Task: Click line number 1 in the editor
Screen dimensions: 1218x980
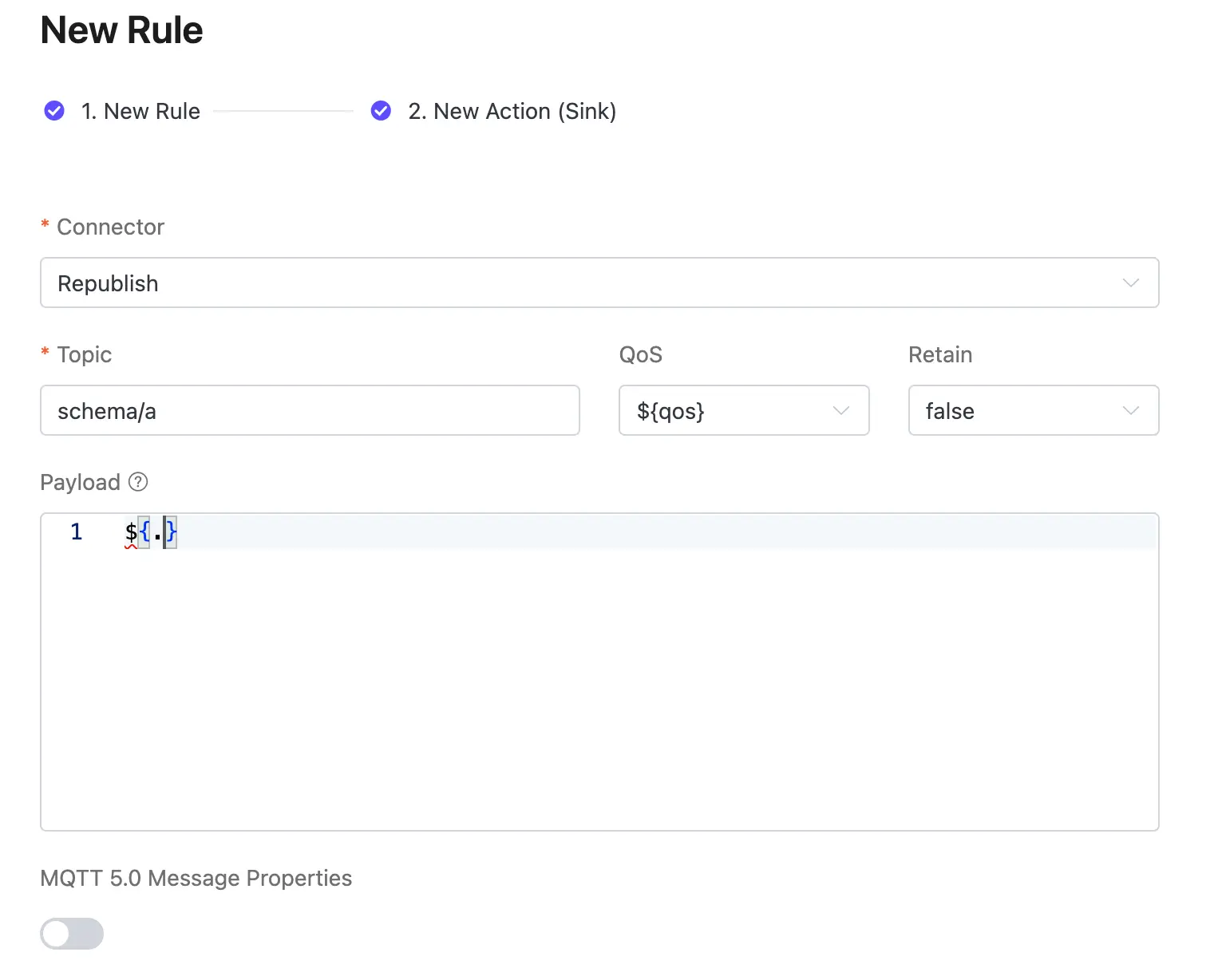Action: (76, 531)
